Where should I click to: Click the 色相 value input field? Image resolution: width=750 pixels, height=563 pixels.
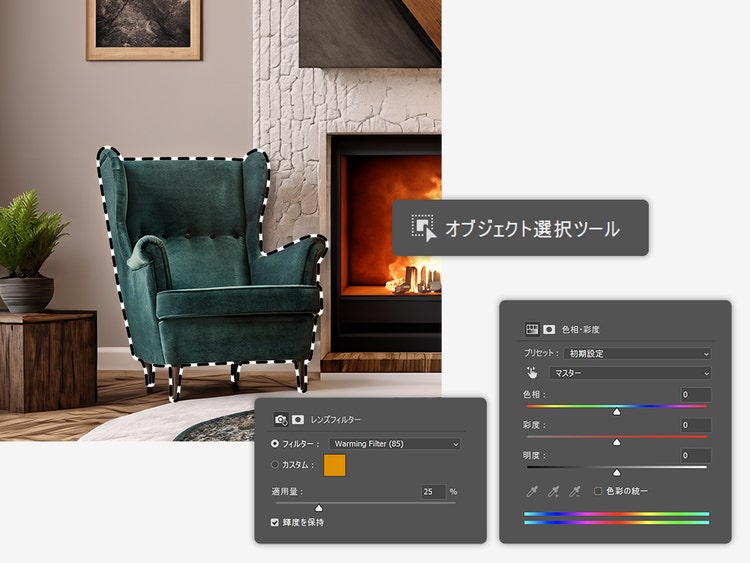click(x=696, y=395)
